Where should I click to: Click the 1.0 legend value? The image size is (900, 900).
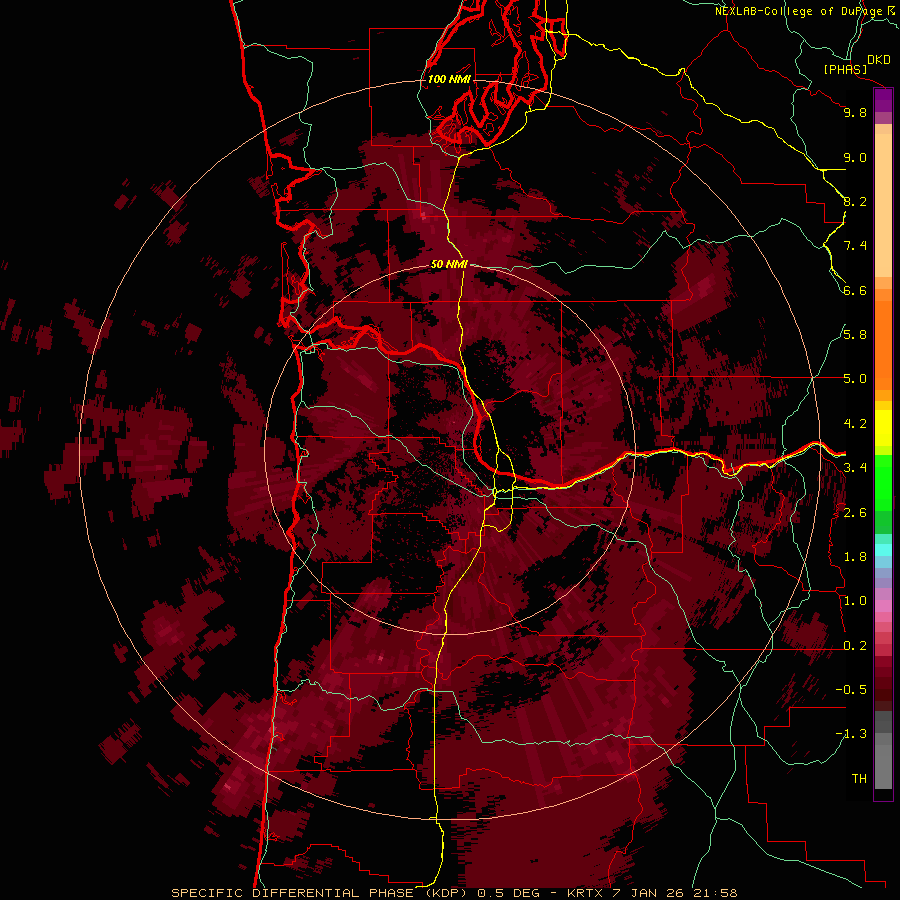point(855,601)
